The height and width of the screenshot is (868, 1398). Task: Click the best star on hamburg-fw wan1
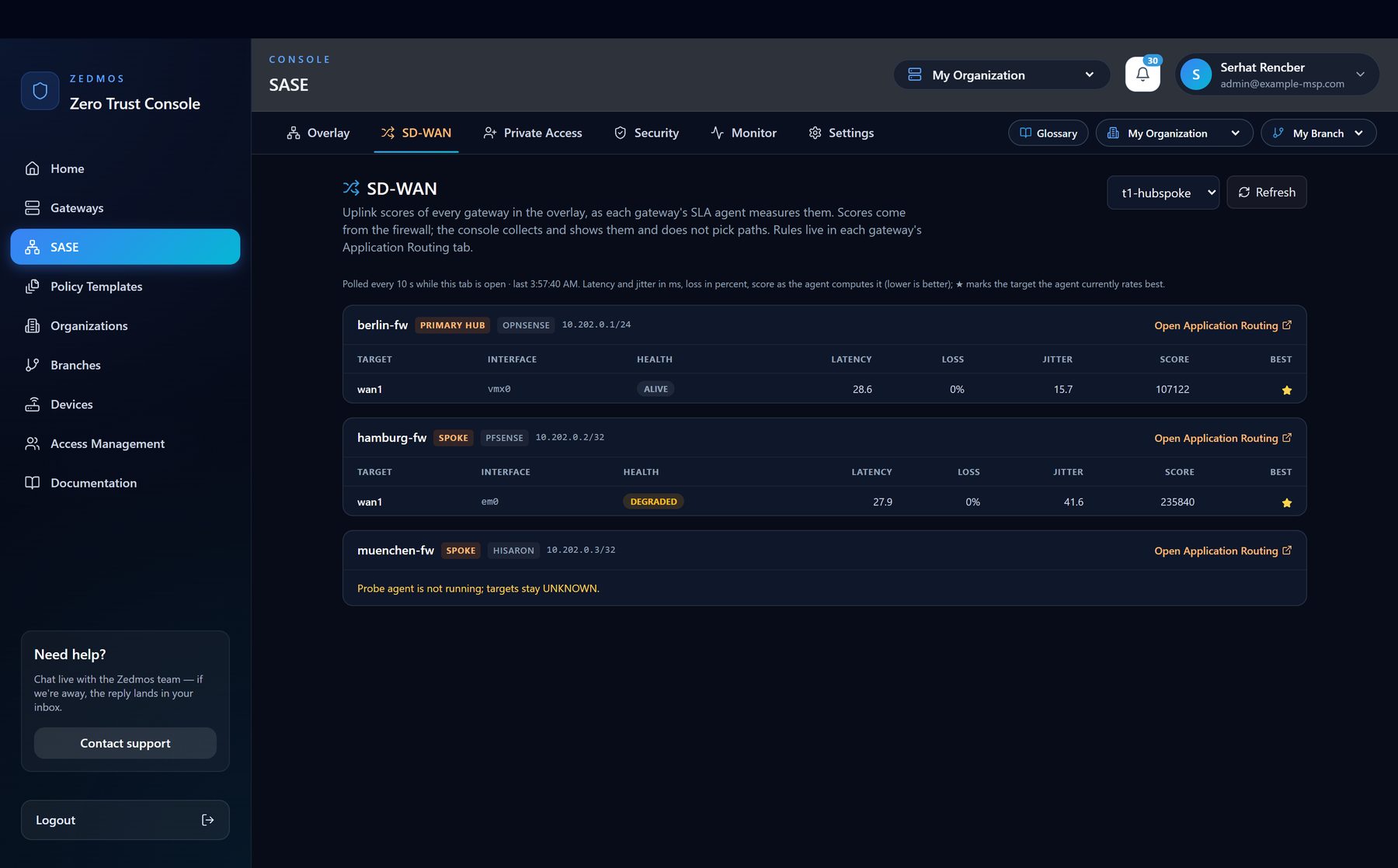point(1287,502)
